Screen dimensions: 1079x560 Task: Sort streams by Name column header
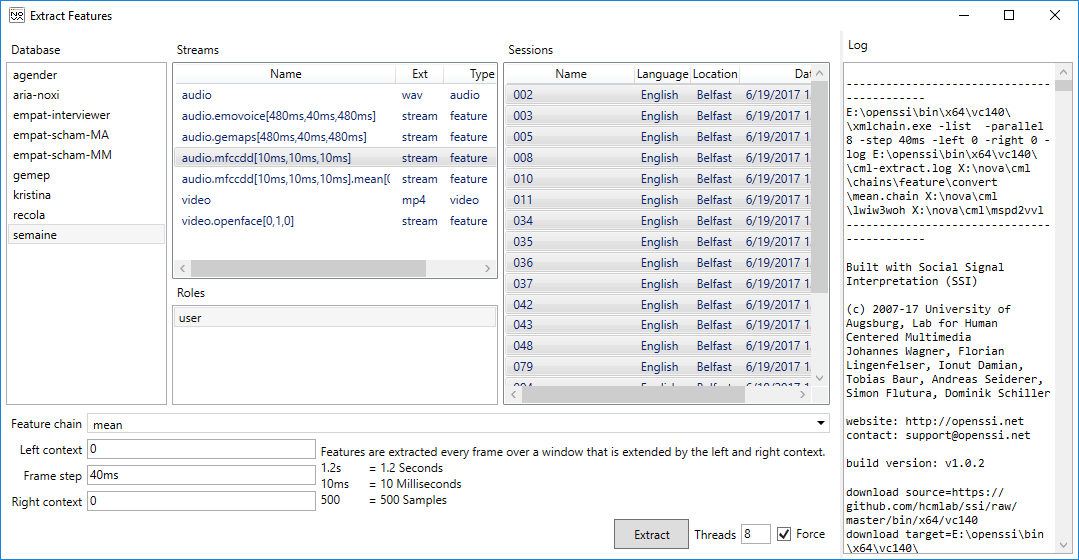tap(285, 74)
